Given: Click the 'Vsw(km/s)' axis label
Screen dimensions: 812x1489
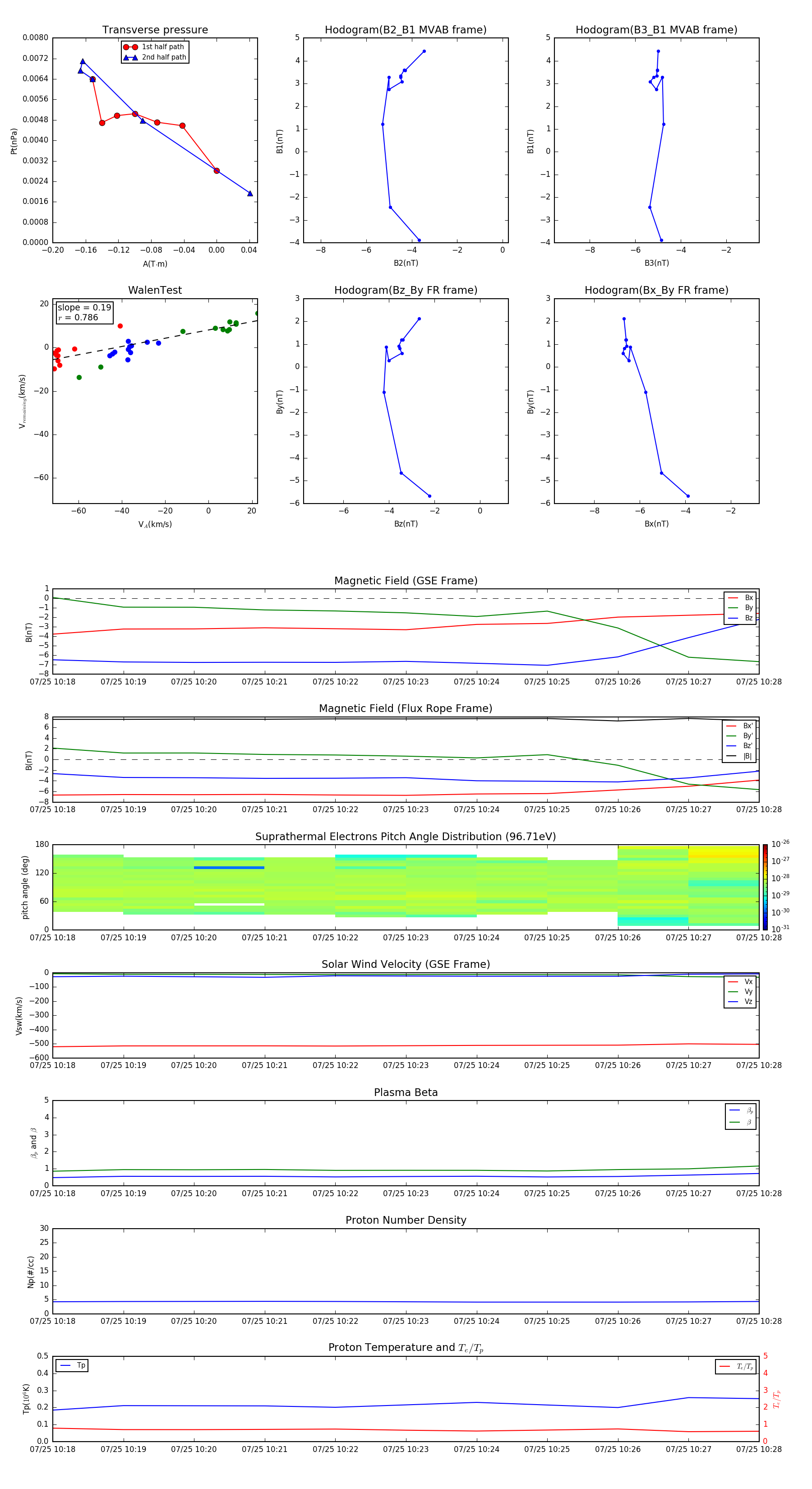Looking at the screenshot, I should coord(18,1016).
